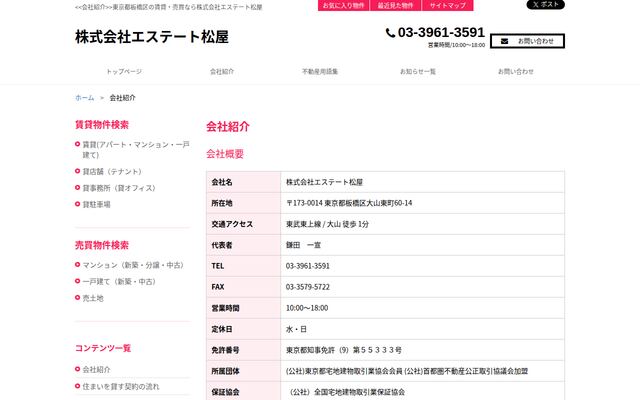This screenshot has width=640, height=400.
Task: Open 最近見た物件 recently viewed tab
Action: (x=396, y=5)
